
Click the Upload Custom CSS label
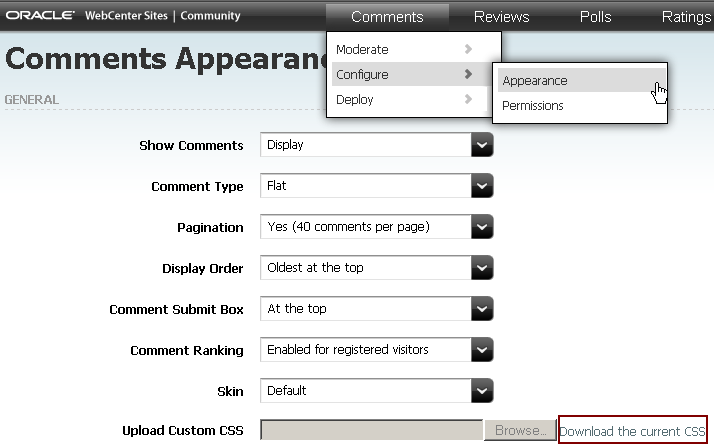(x=183, y=430)
